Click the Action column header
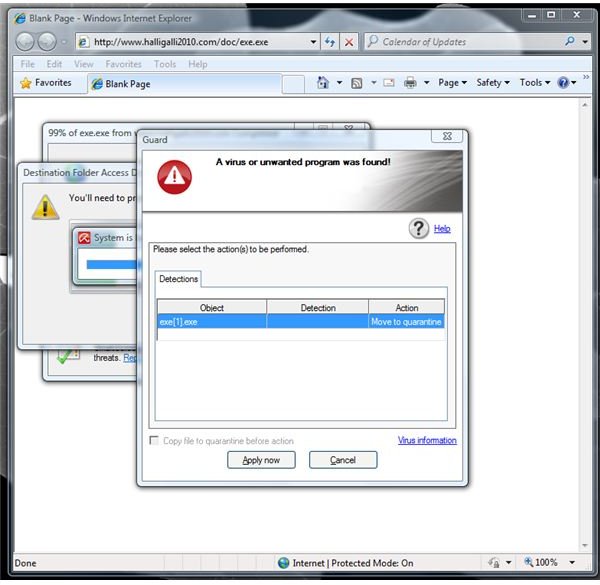Image resolution: width=600 pixels, height=585 pixels. (406, 308)
